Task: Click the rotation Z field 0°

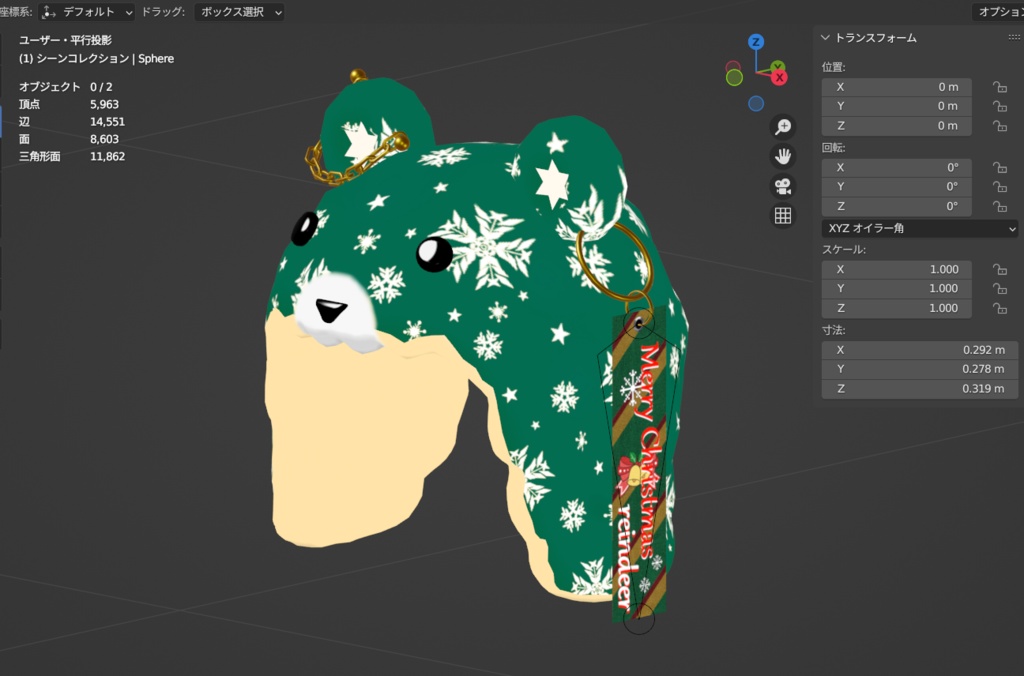Action: [x=897, y=206]
